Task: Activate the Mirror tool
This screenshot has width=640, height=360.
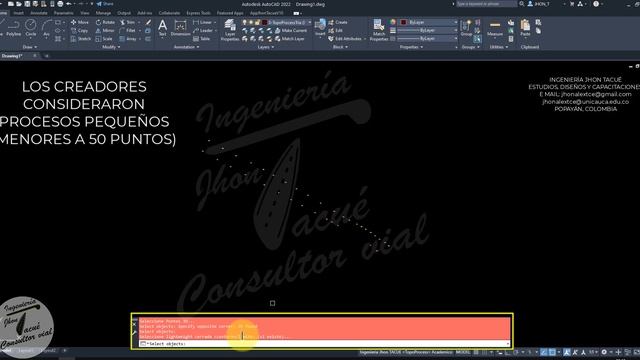Action: [x=105, y=31]
